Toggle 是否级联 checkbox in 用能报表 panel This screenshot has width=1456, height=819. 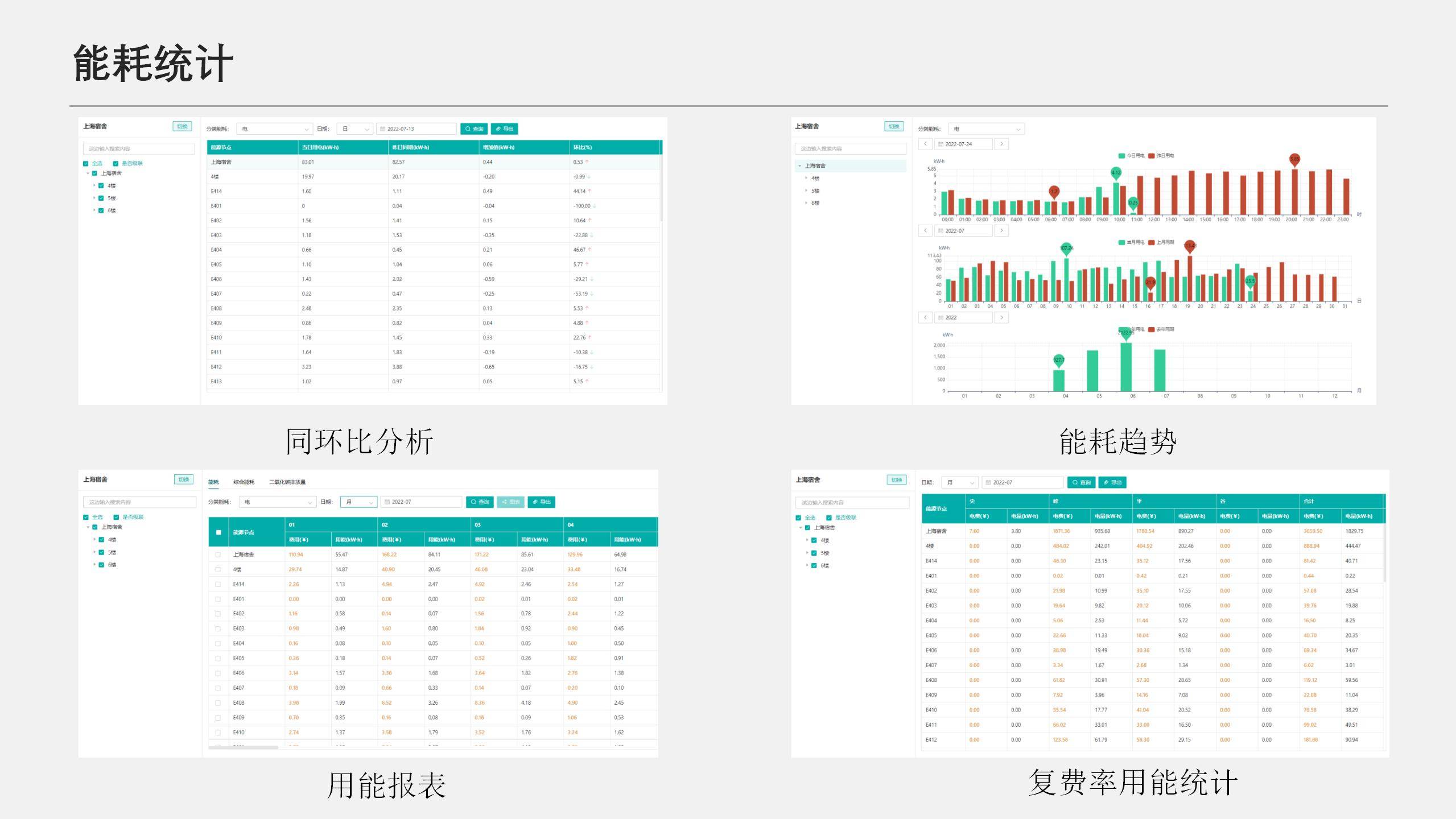click(116, 518)
